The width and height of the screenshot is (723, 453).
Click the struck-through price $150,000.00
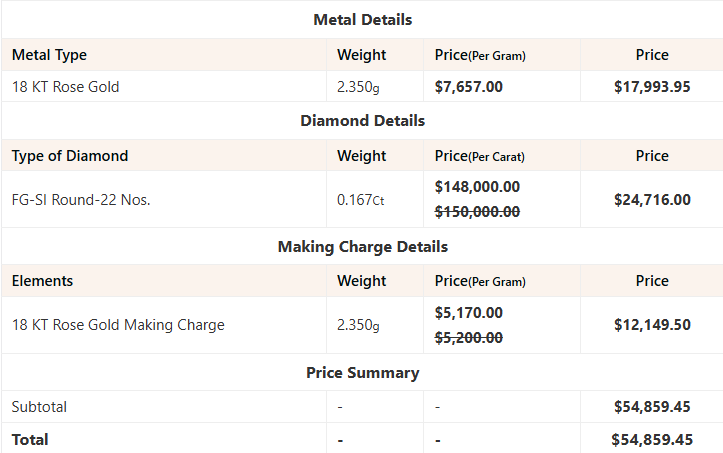coord(477,211)
